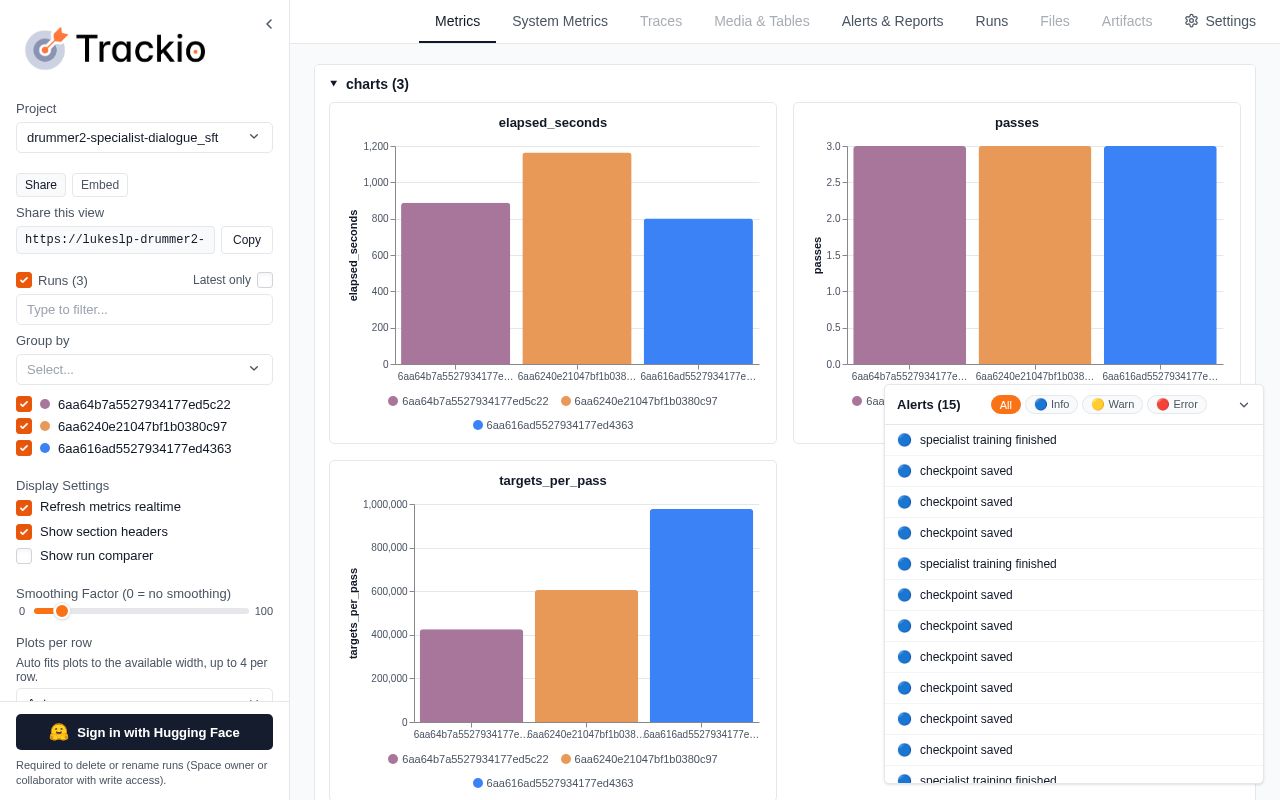Viewport: 1280px width, 800px height.
Task: Click the Hugging Face emoji icon
Action: [59, 732]
